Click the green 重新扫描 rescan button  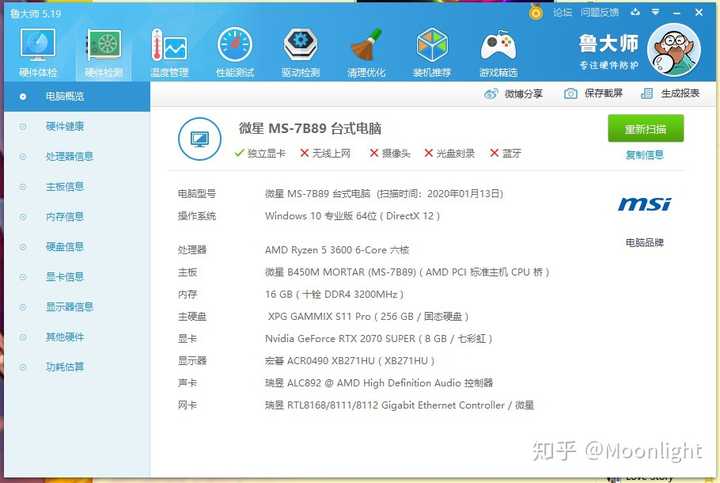[646, 129]
